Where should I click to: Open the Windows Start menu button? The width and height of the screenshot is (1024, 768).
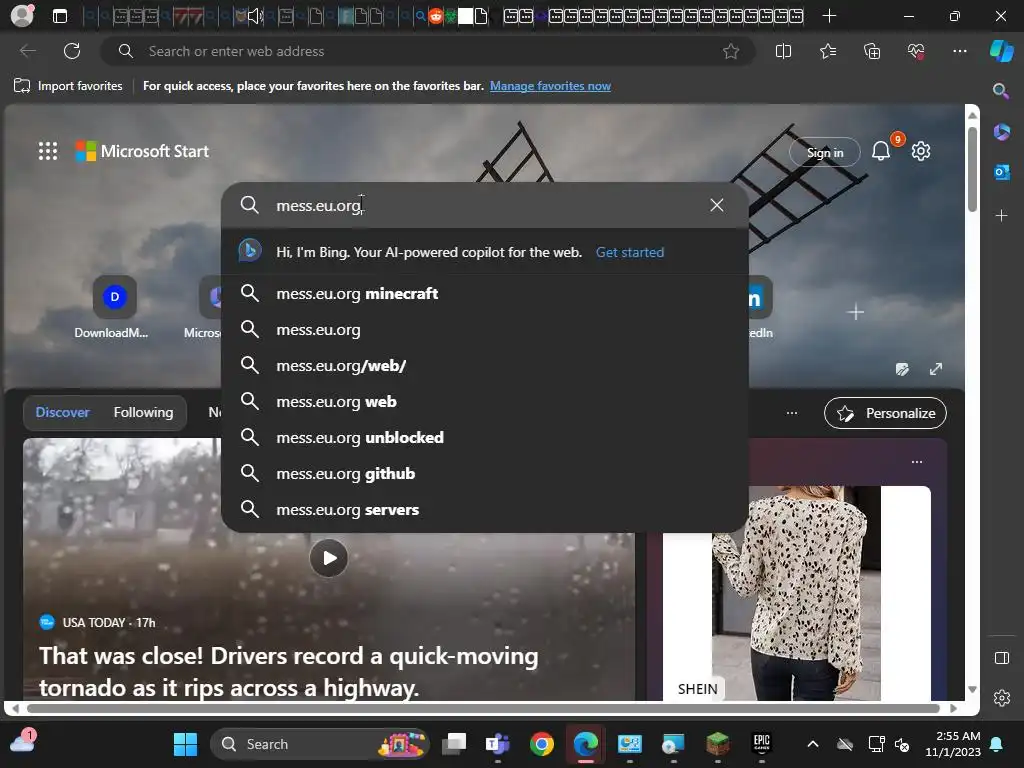[x=185, y=744]
